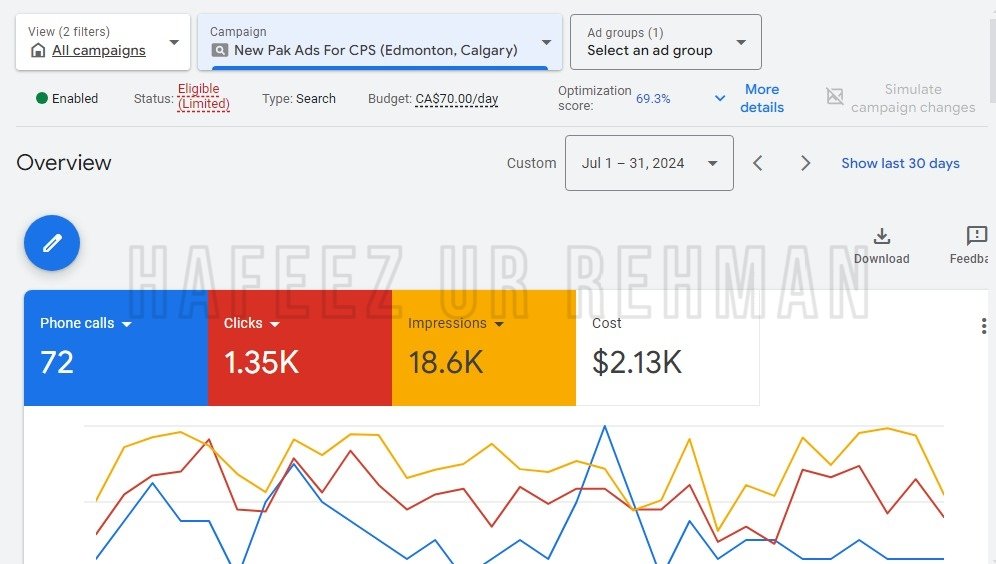Viewport: 996px width, 564px height.
Task: Click the green Enabled status dot
Action: click(x=42, y=98)
